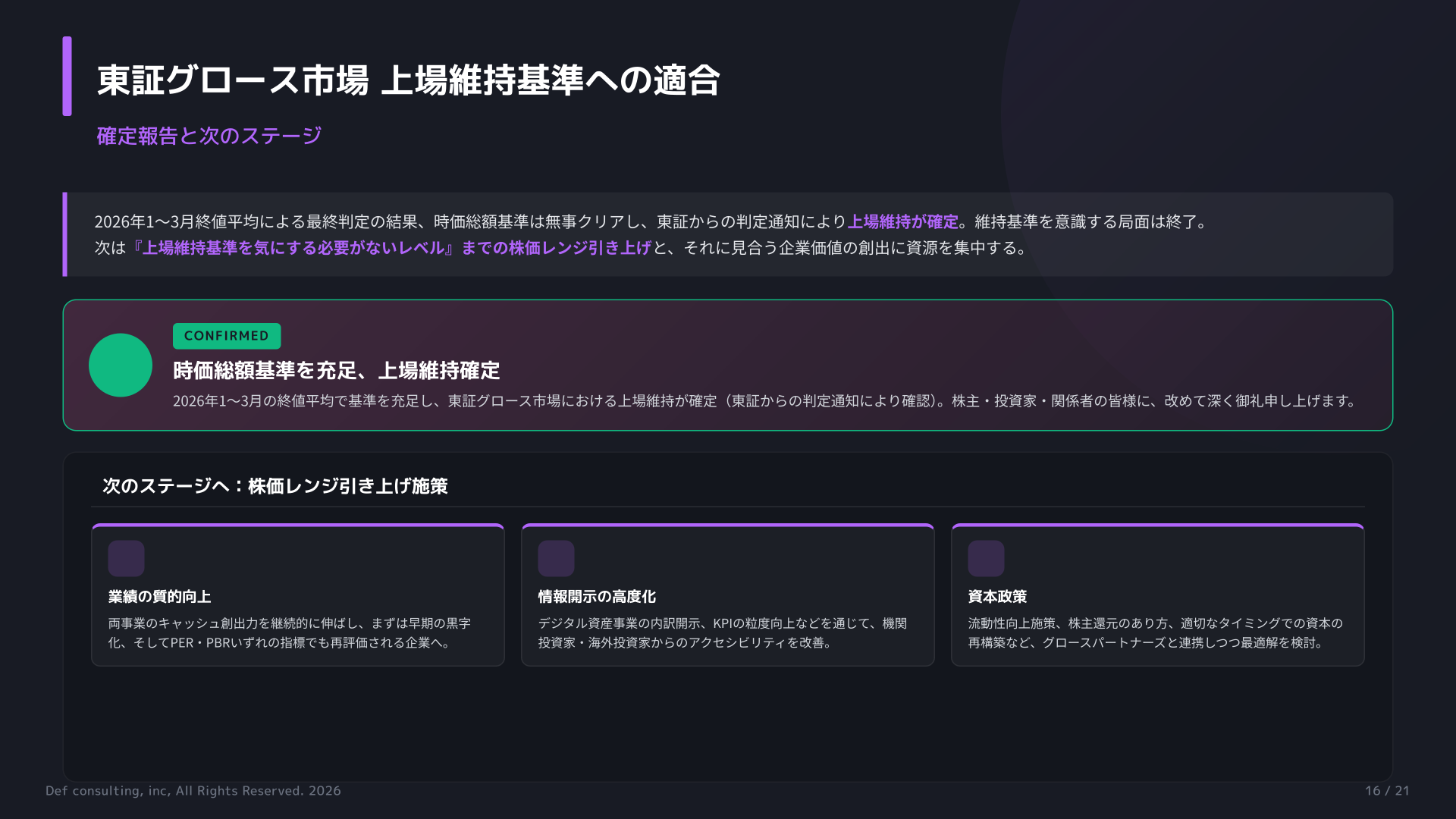Click the slide title 東証グロース市場 上場維持基準への適合

[409, 80]
